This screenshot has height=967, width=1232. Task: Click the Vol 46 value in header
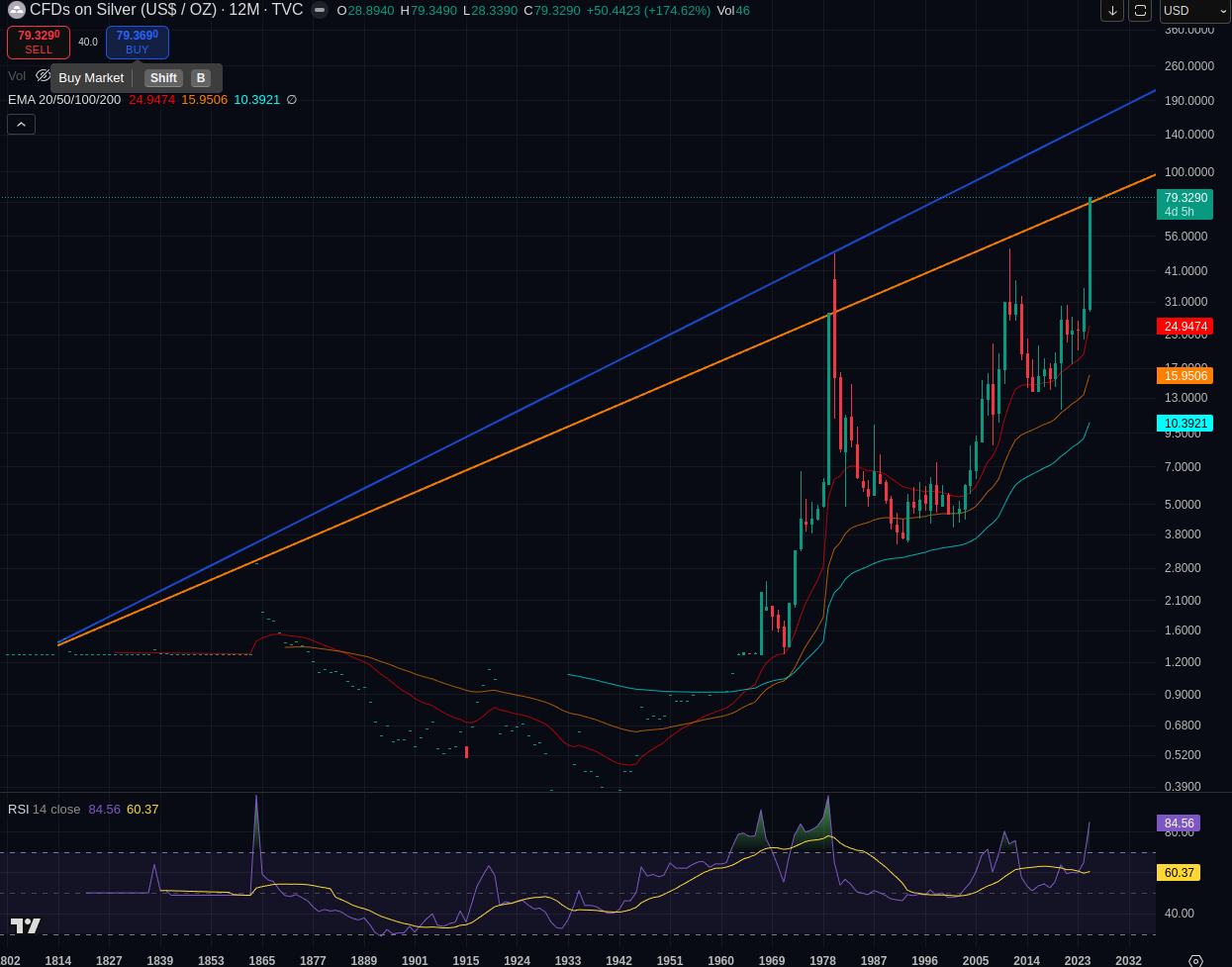(733, 11)
